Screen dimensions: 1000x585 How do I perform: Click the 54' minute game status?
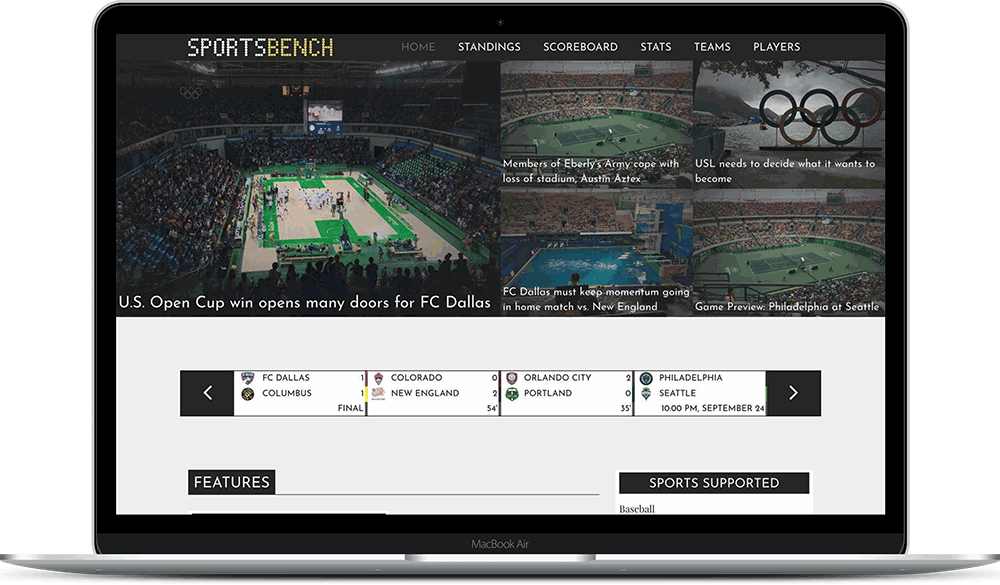click(492, 408)
